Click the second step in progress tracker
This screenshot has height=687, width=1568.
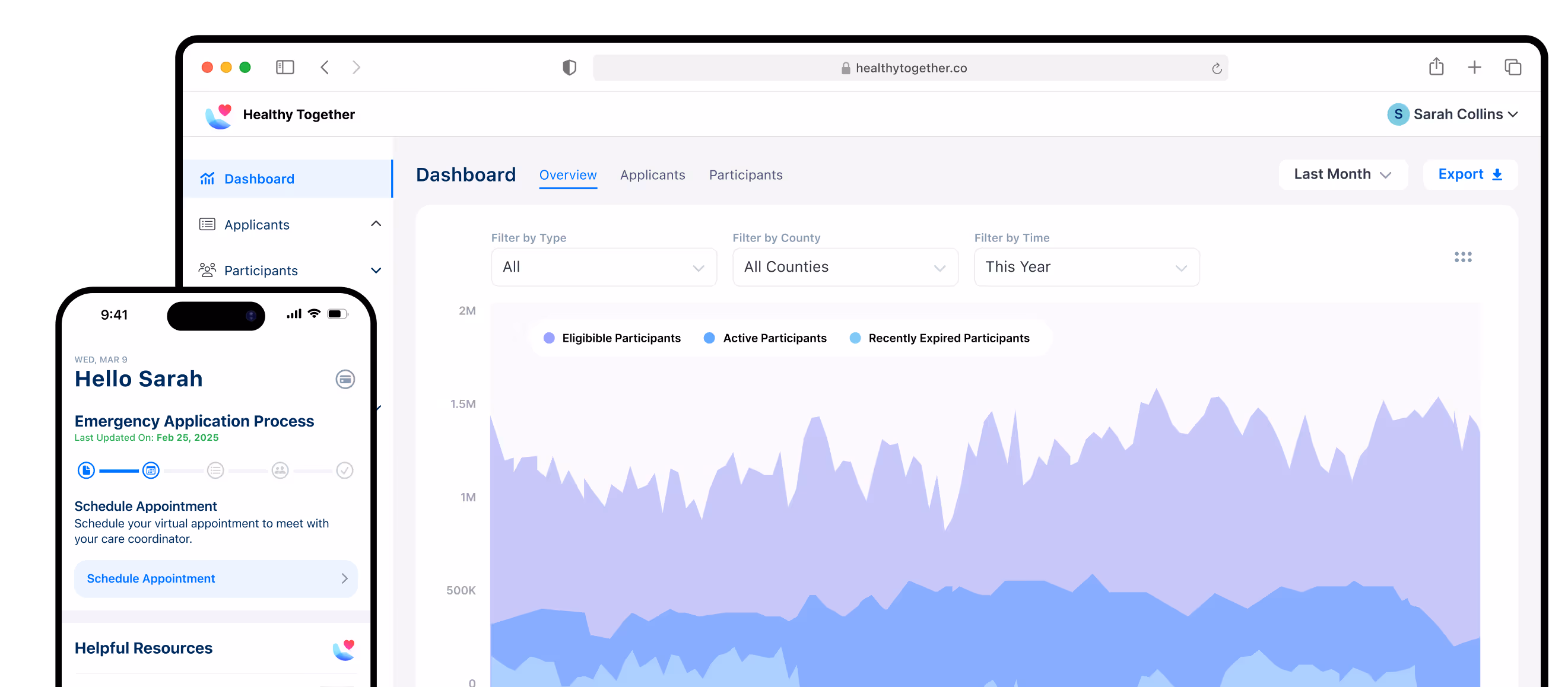[x=151, y=470]
